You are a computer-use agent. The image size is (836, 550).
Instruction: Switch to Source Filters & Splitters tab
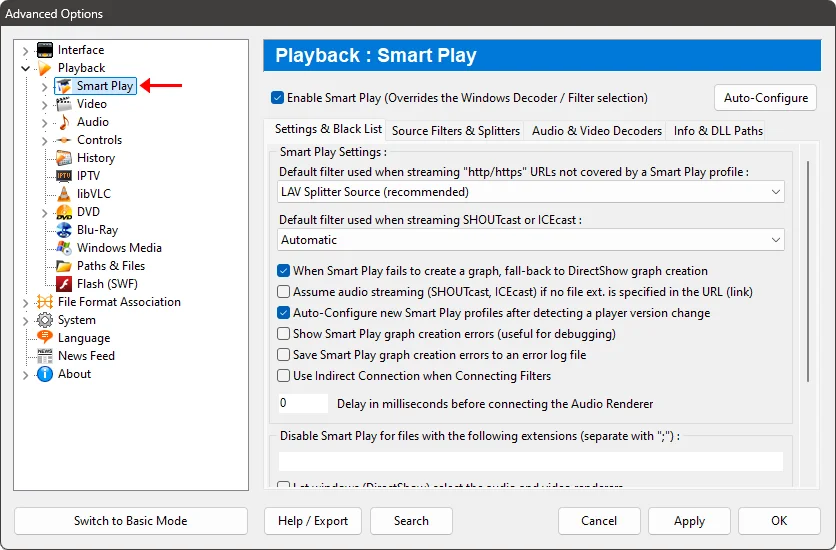[456, 131]
